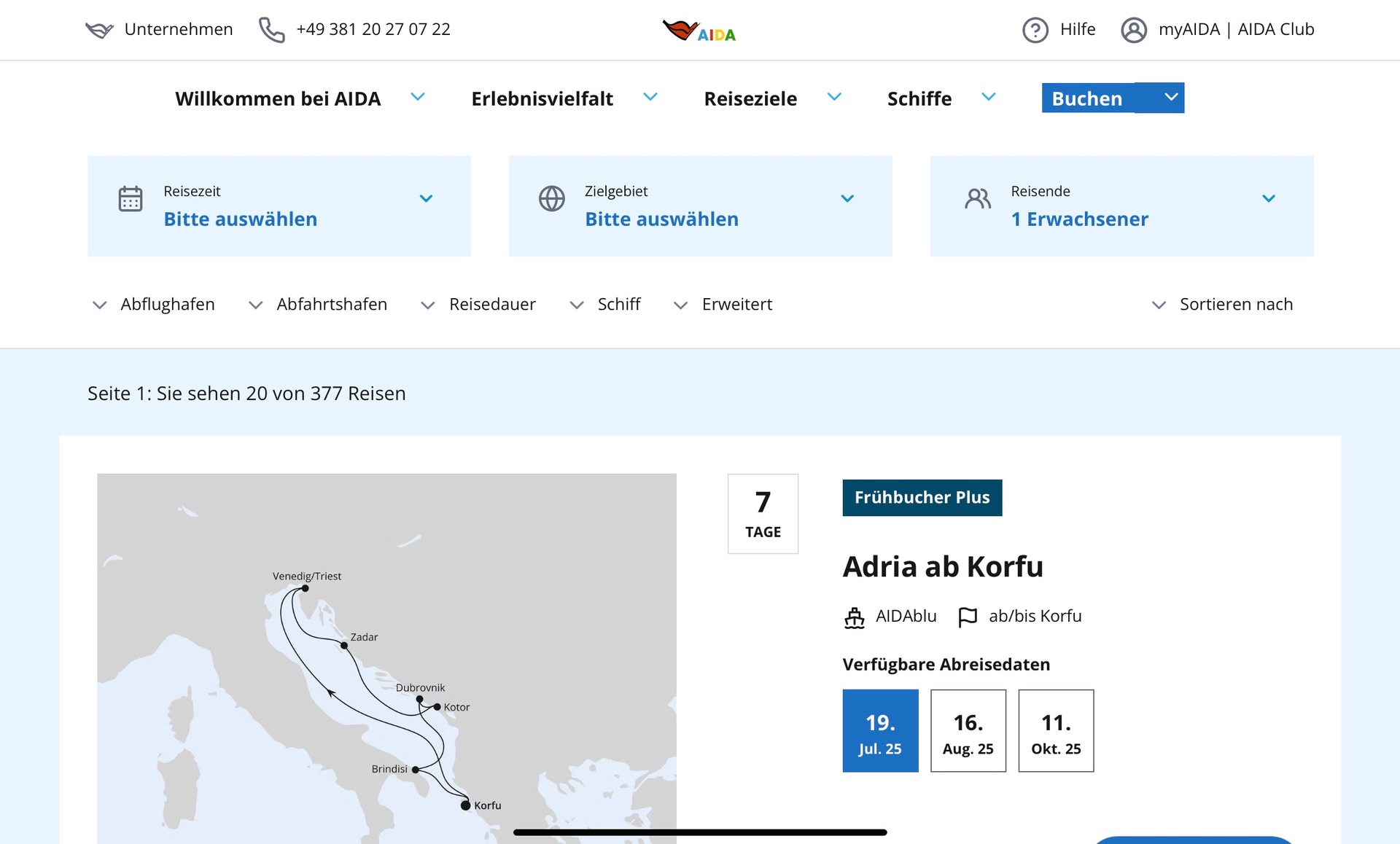Select departure date 11. Okt. 25

click(x=1057, y=731)
